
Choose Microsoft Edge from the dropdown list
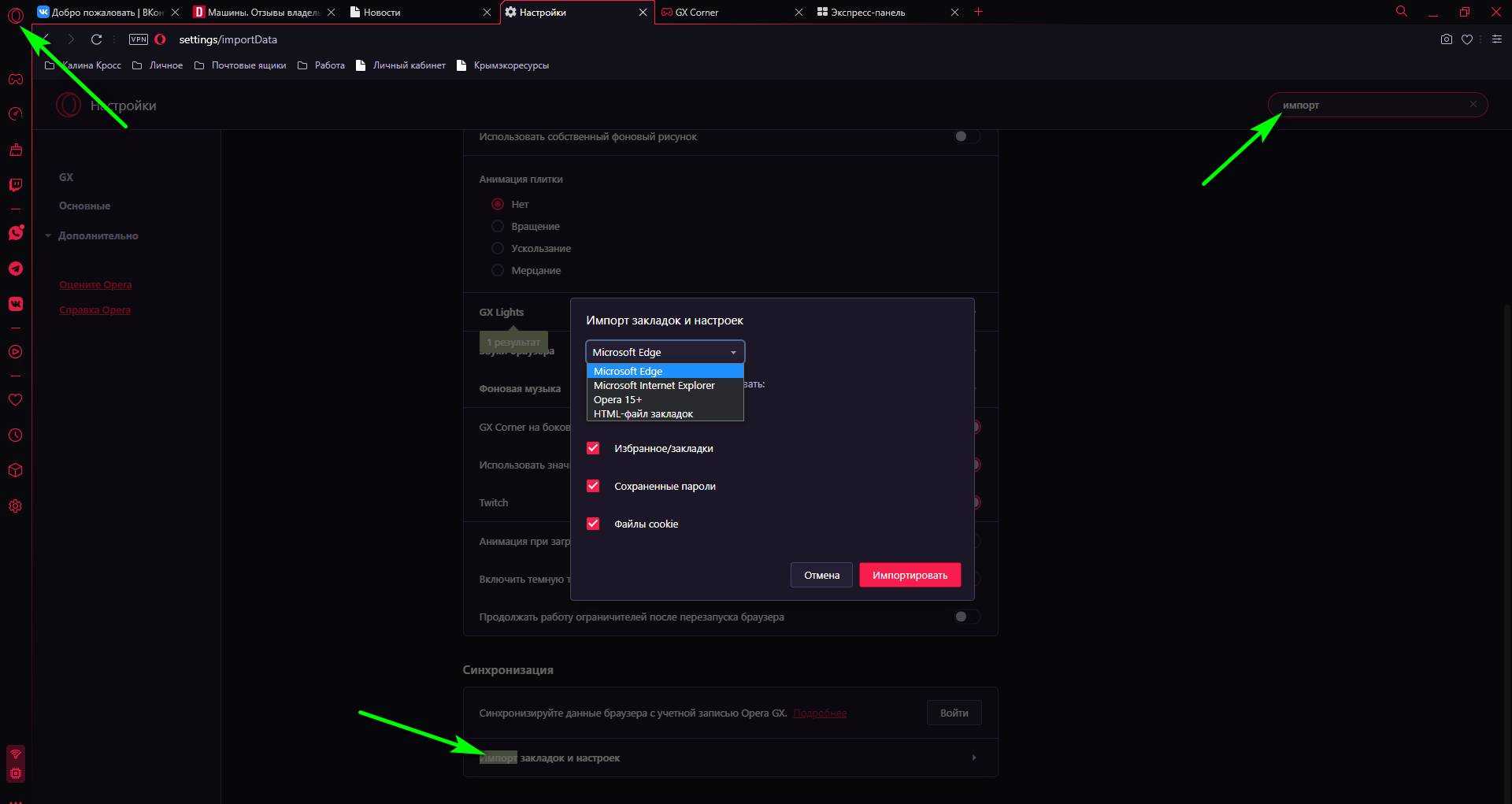click(x=665, y=371)
